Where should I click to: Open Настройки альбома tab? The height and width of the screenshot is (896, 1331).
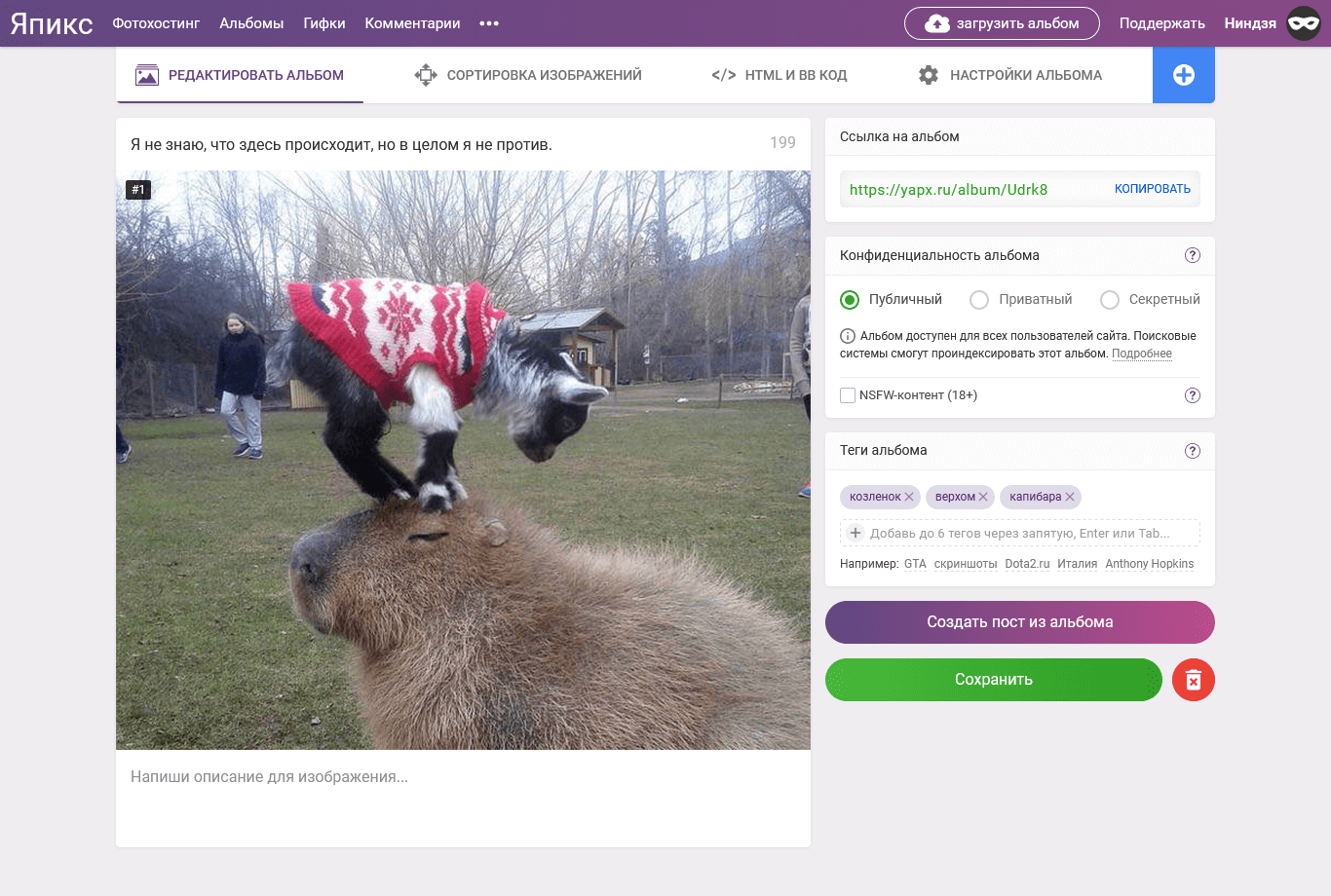coord(1009,75)
